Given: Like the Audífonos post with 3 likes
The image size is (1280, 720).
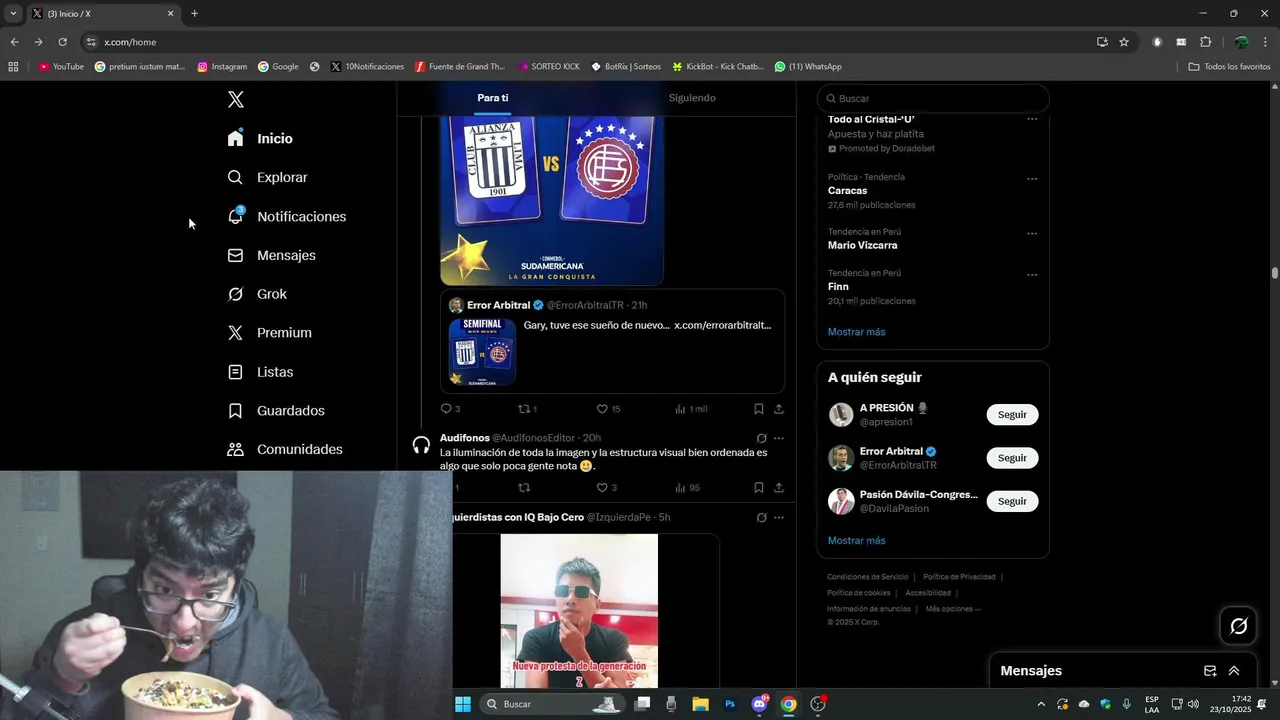Looking at the screenshot, I should click(607, 488).
